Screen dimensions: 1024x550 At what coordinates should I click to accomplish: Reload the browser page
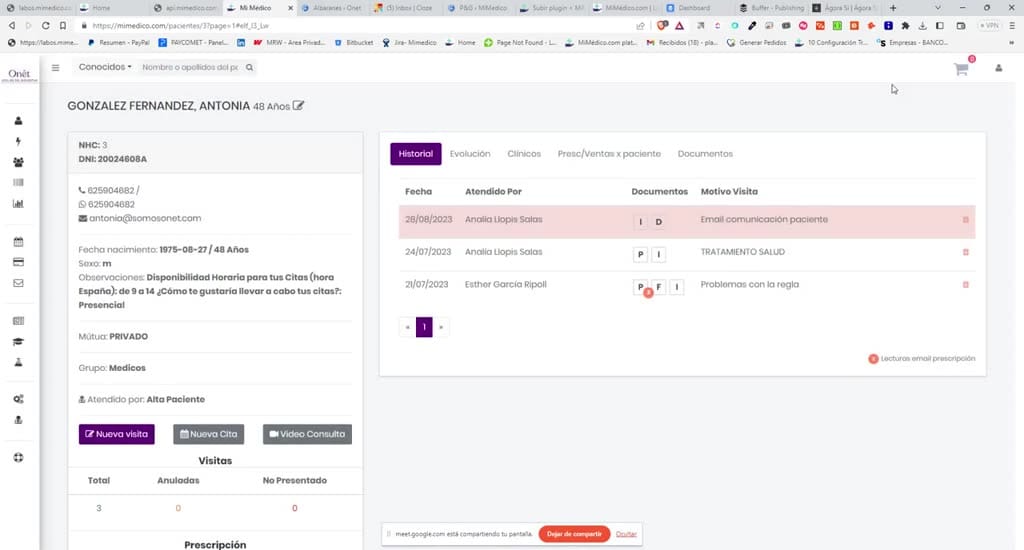[x=45, y=25]
